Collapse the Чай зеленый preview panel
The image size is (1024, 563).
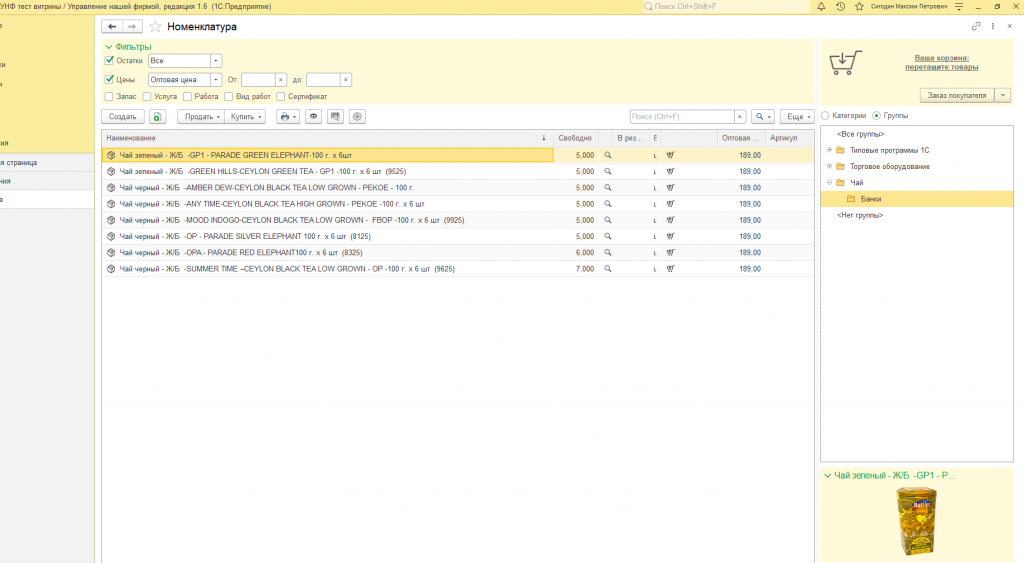(x=827, y=476)
